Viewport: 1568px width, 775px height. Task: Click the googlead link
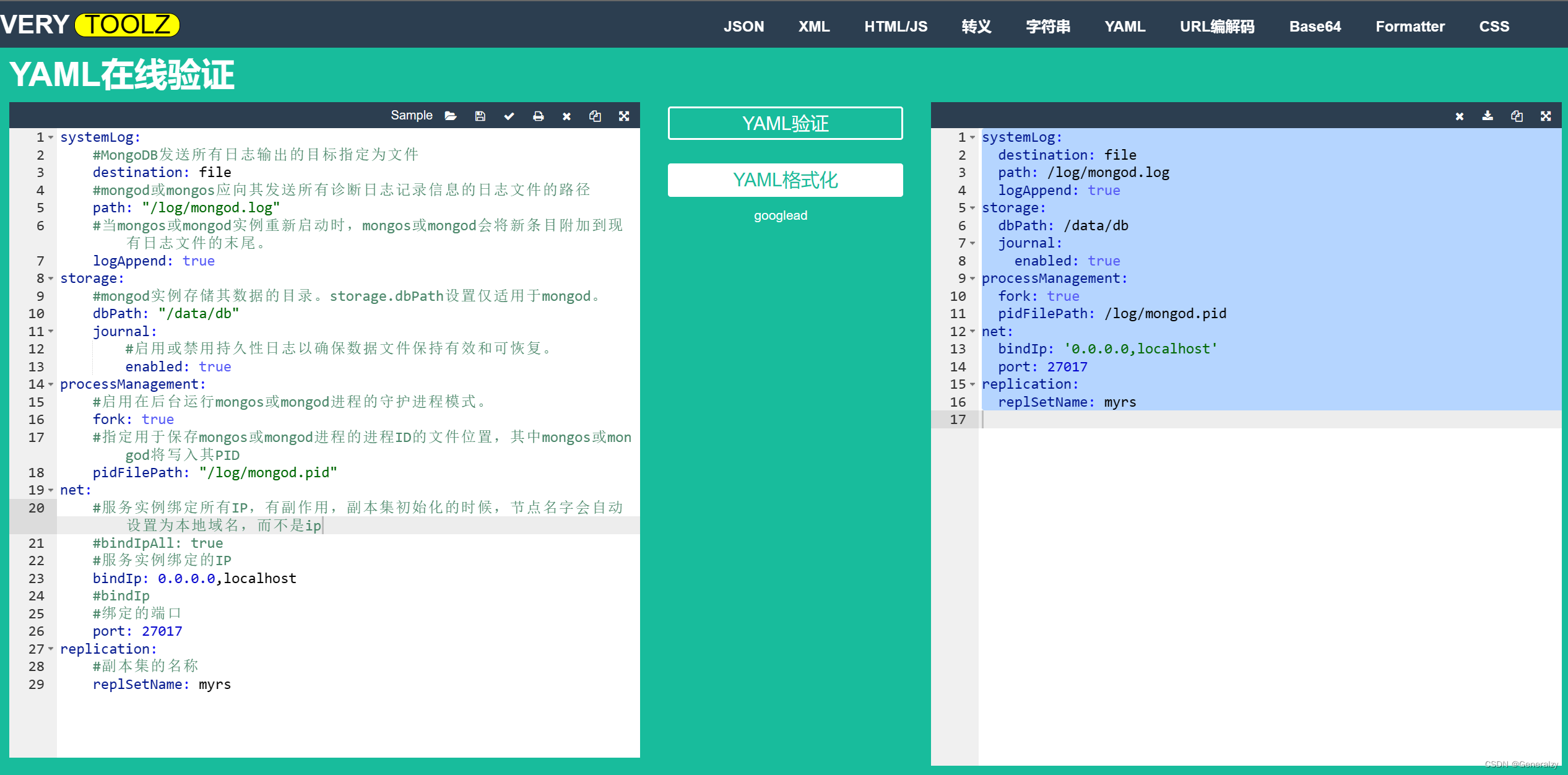click(780, 215)
